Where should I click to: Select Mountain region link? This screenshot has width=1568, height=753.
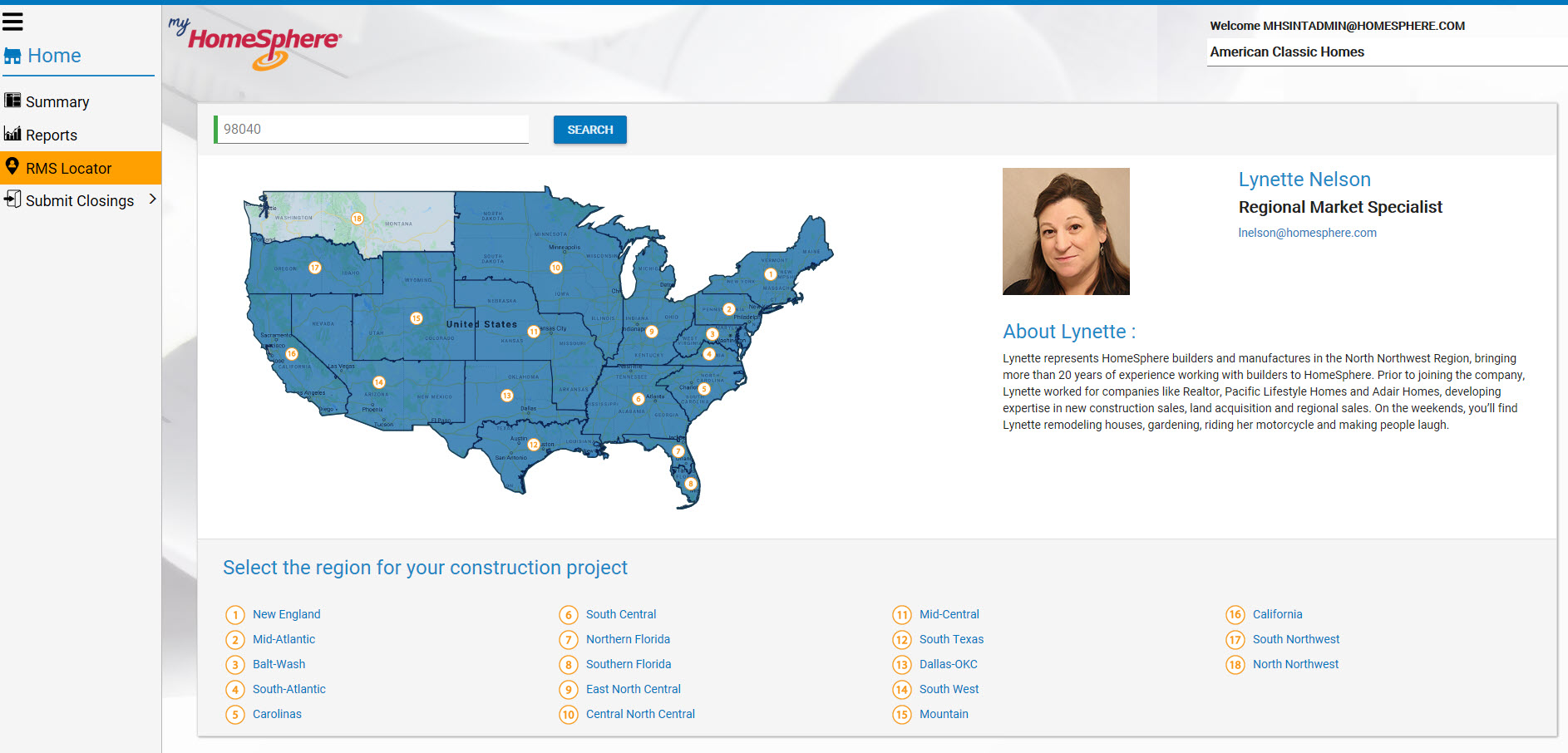pyautogui.click(x=944, y=714)
